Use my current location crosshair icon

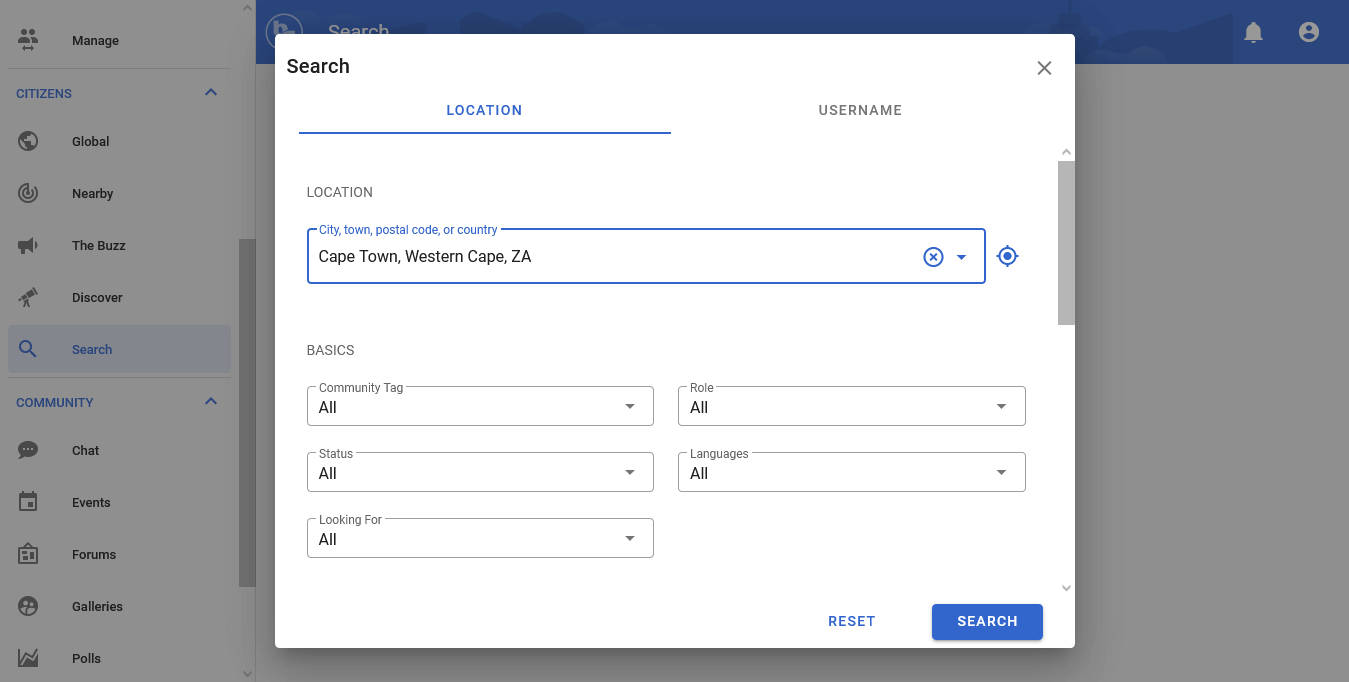[x=1008, y=256]
